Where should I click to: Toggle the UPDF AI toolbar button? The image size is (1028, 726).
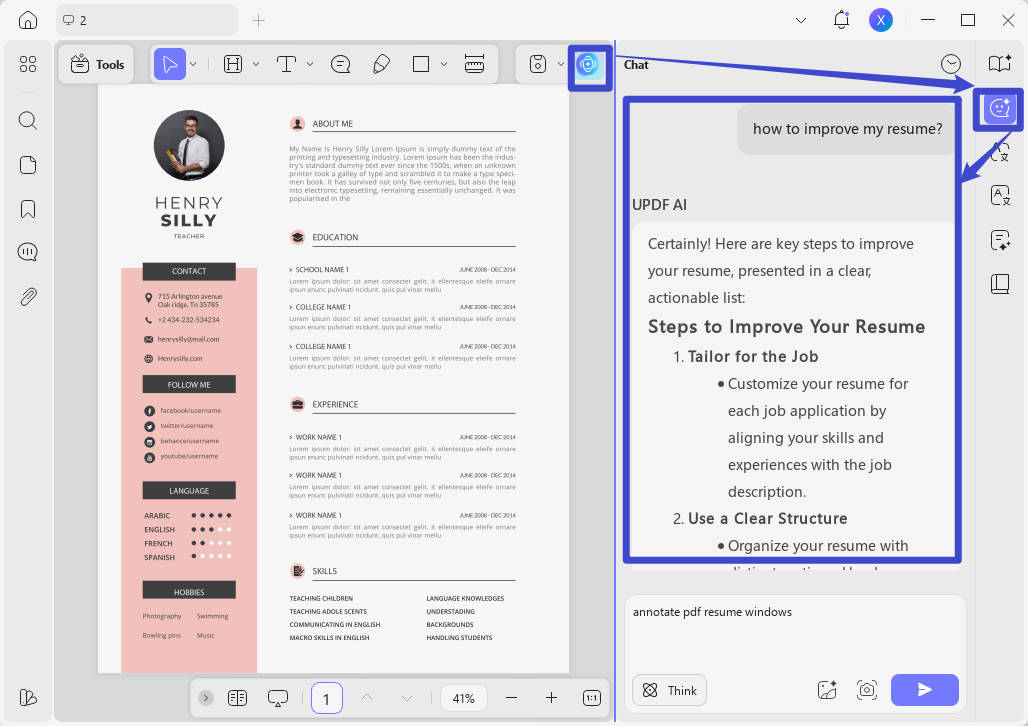coord(587,64)
